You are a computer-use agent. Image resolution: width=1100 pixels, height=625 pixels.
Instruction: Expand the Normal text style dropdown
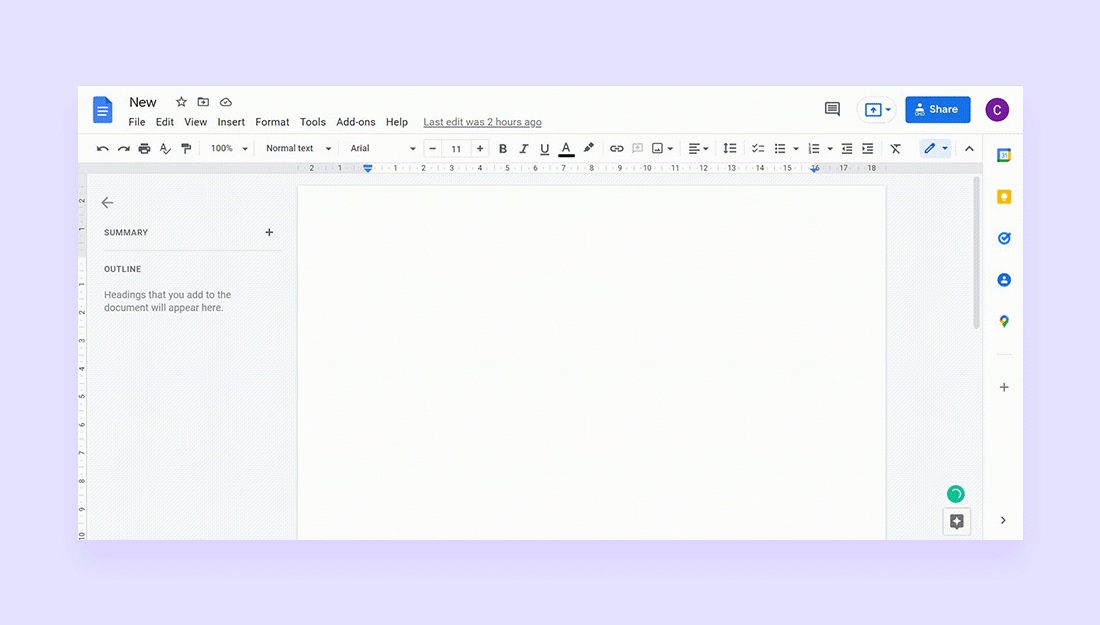point(298,149)
